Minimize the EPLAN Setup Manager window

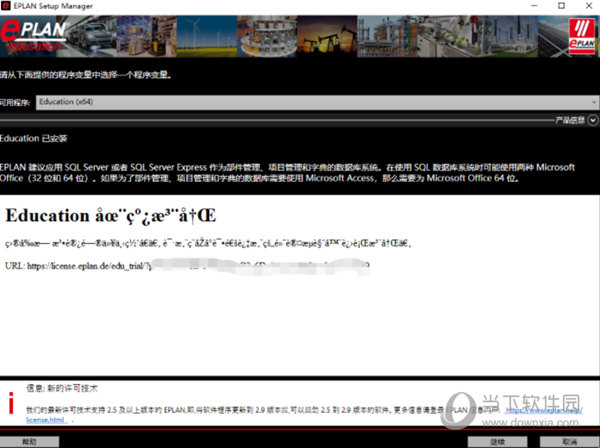tap(535, 6)
